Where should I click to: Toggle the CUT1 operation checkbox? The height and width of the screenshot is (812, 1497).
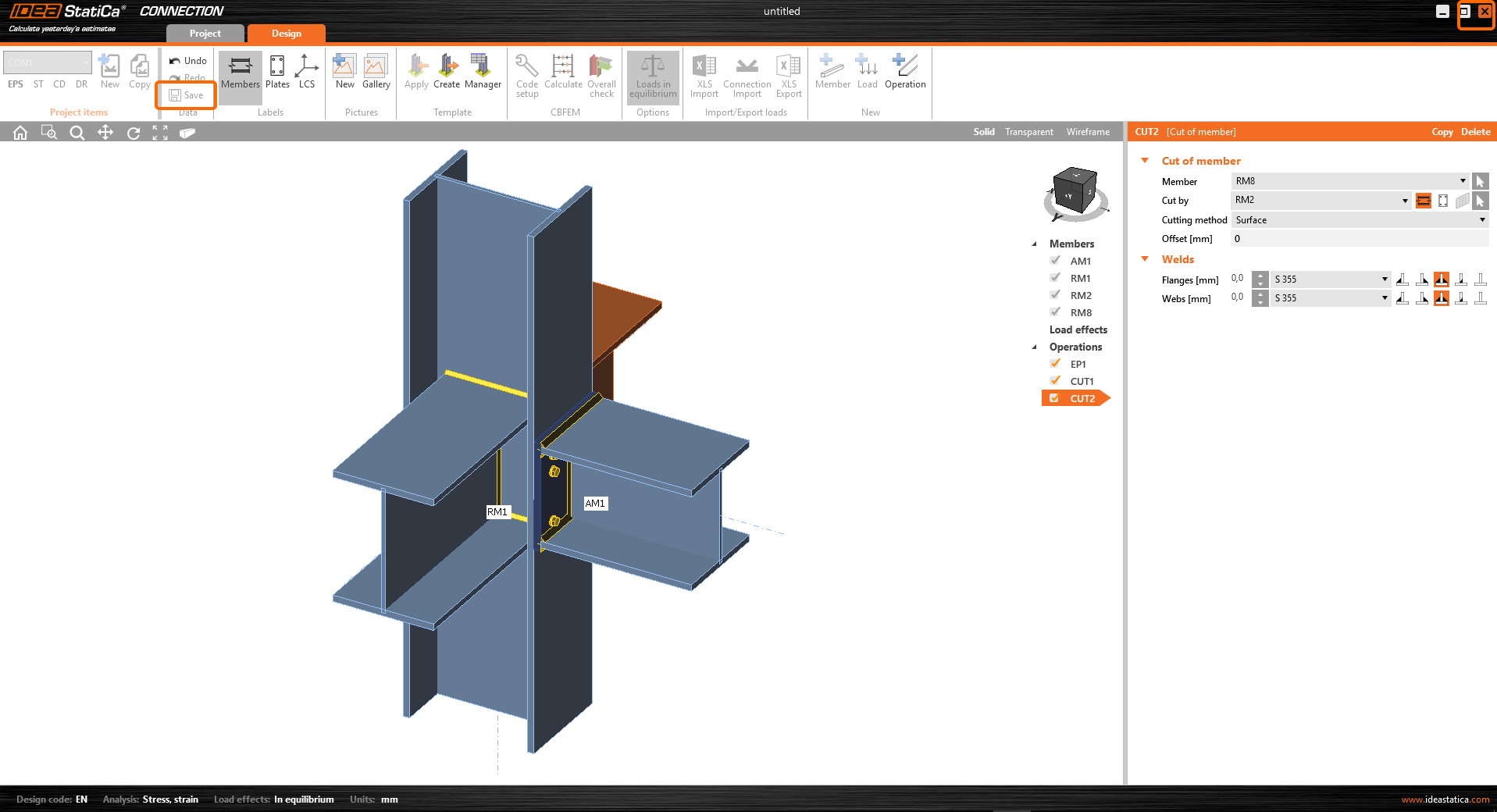click(1055, 381)
